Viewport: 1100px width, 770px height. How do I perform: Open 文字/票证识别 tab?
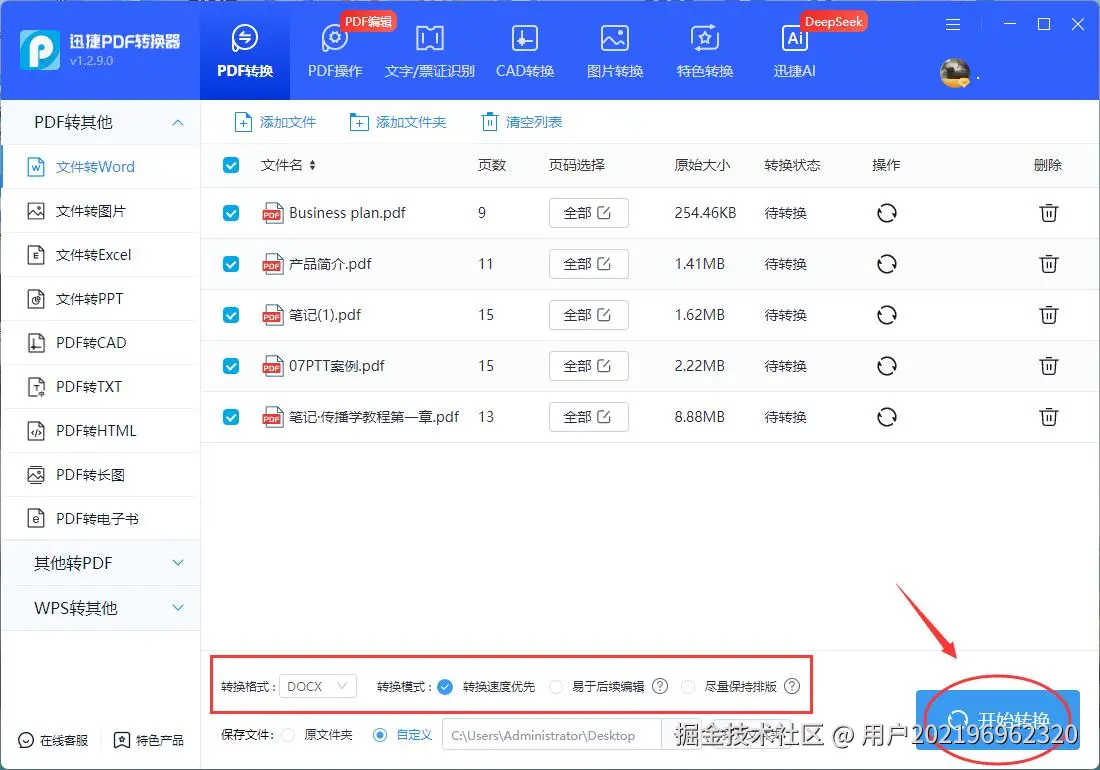coord(429,50)
